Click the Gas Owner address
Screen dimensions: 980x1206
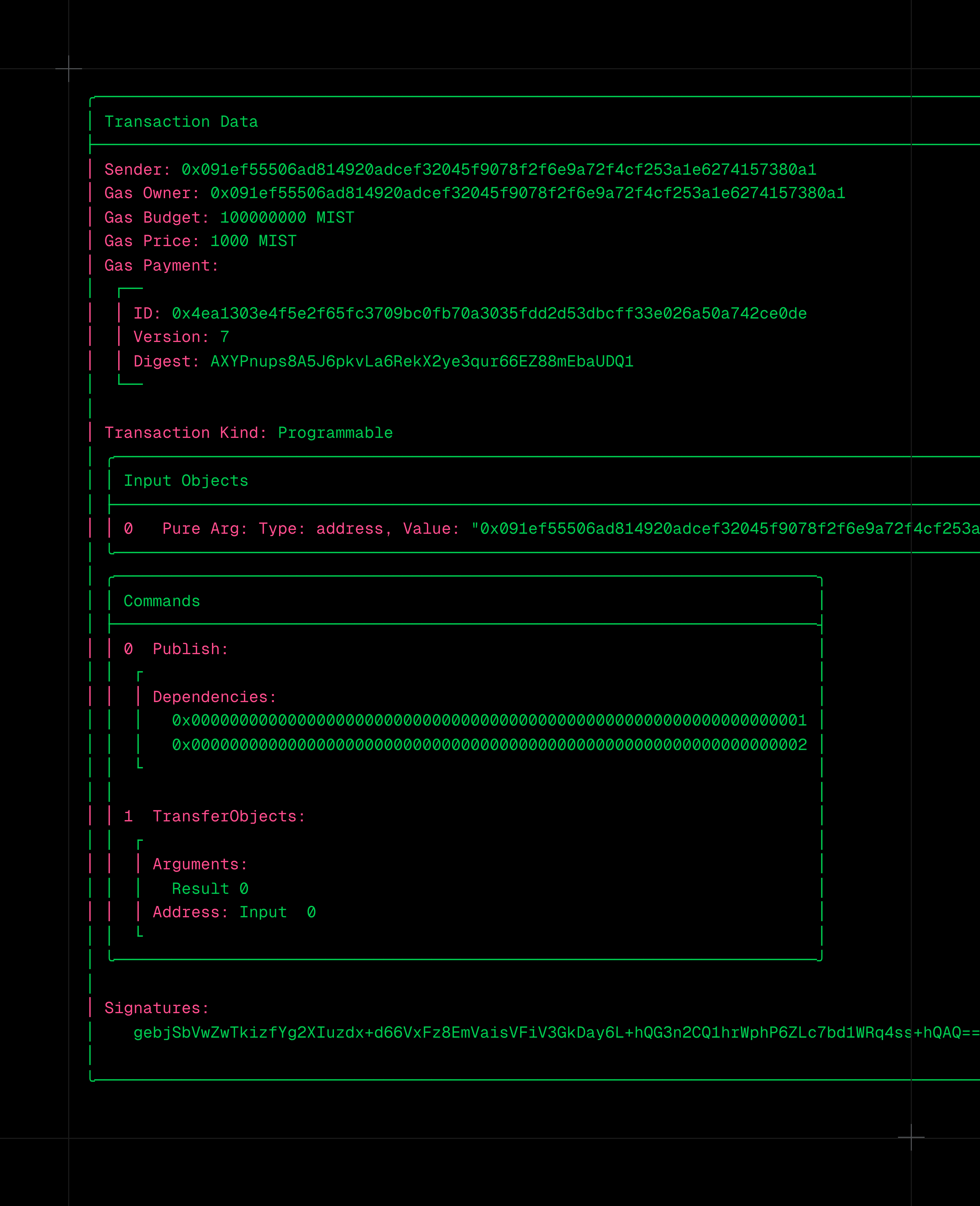(527, 193)
